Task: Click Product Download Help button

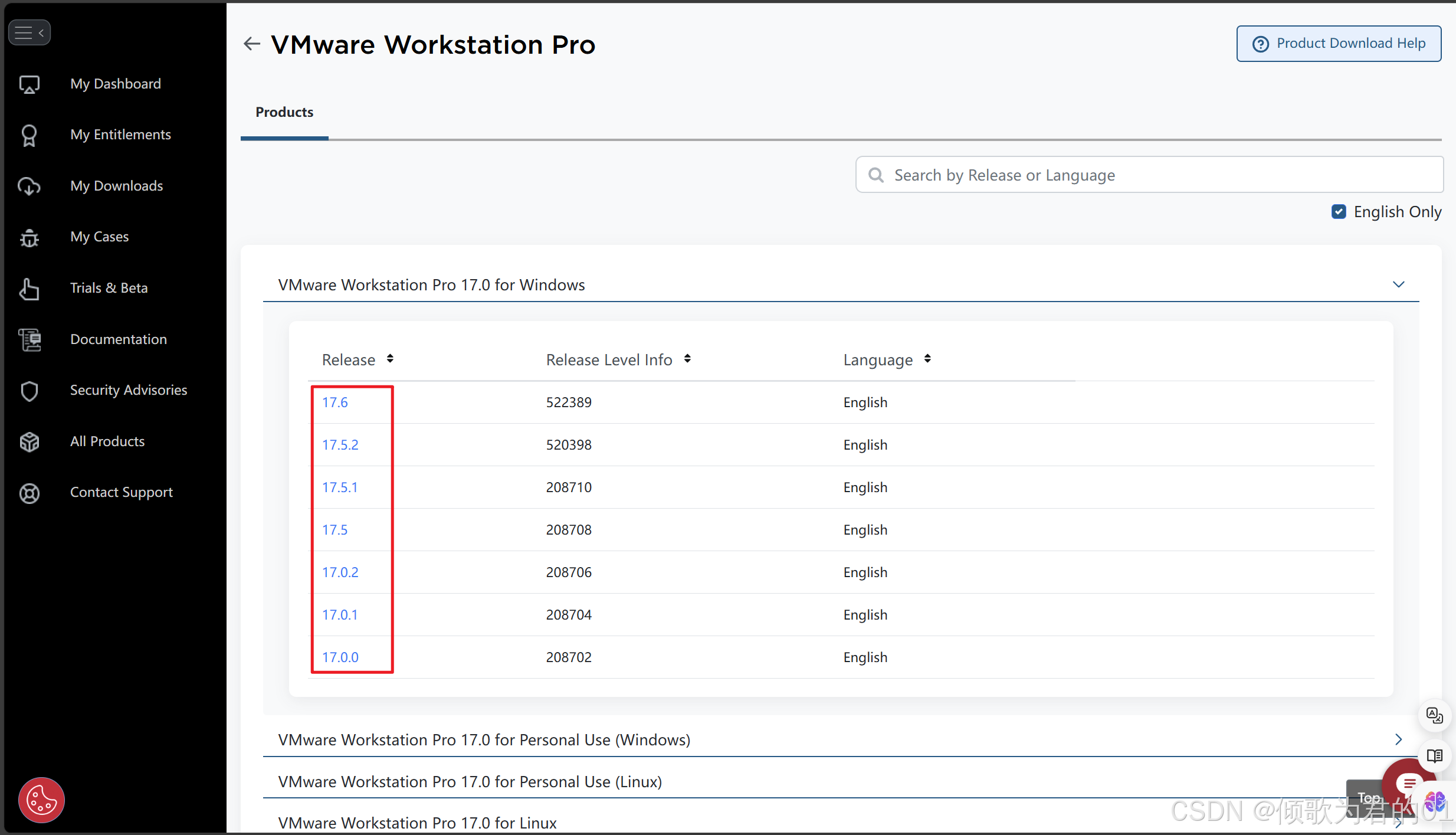Action: point(1339,44)
